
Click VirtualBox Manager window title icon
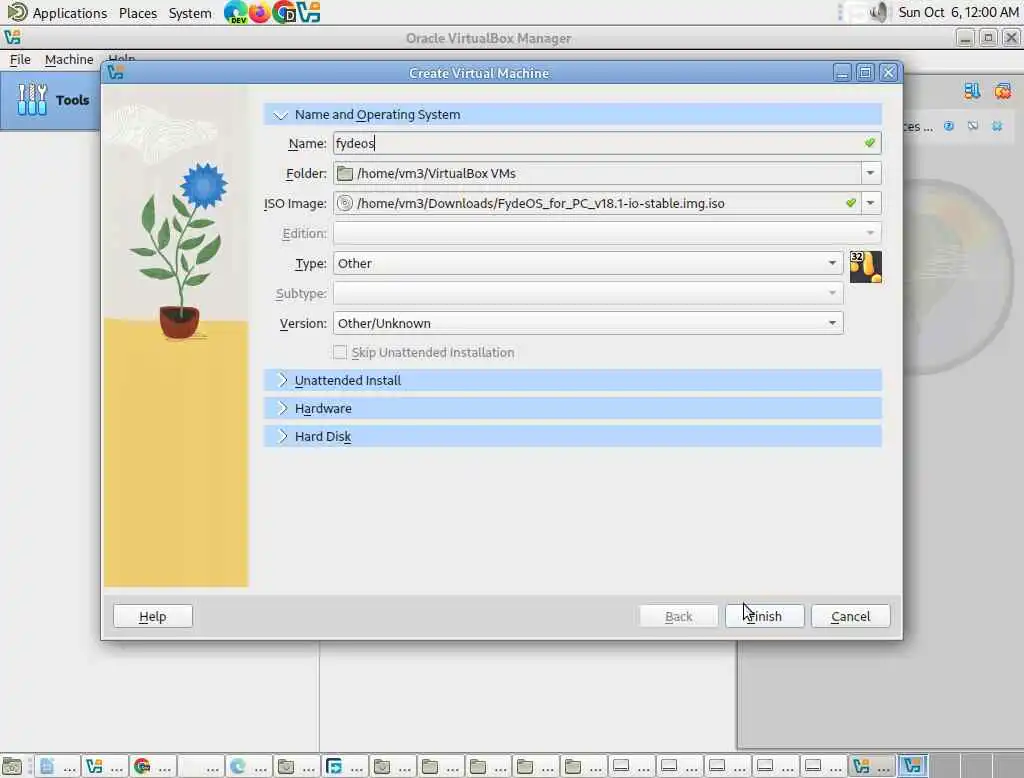click(x=12, y=38)
